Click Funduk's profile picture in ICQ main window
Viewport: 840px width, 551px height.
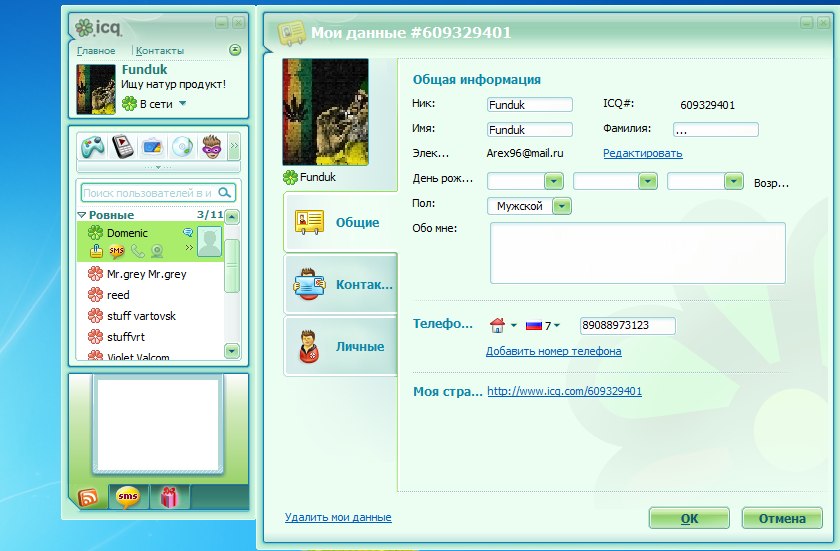[x=96, y=89]
